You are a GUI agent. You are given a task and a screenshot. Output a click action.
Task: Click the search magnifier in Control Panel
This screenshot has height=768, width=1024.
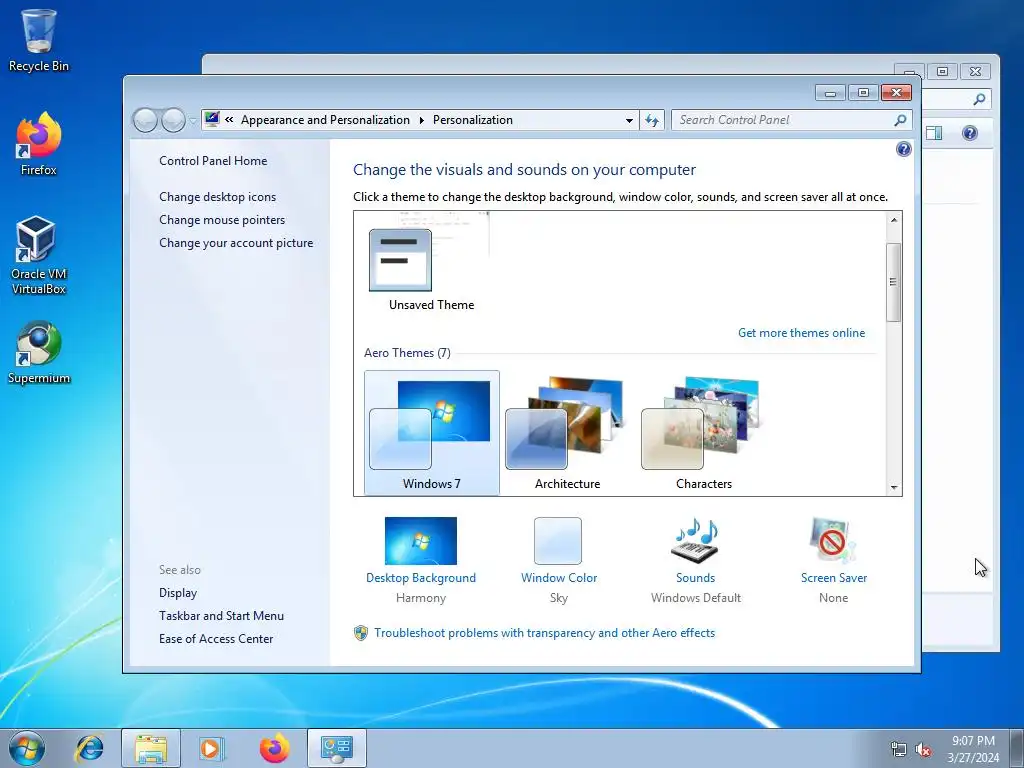coord(900,120)
